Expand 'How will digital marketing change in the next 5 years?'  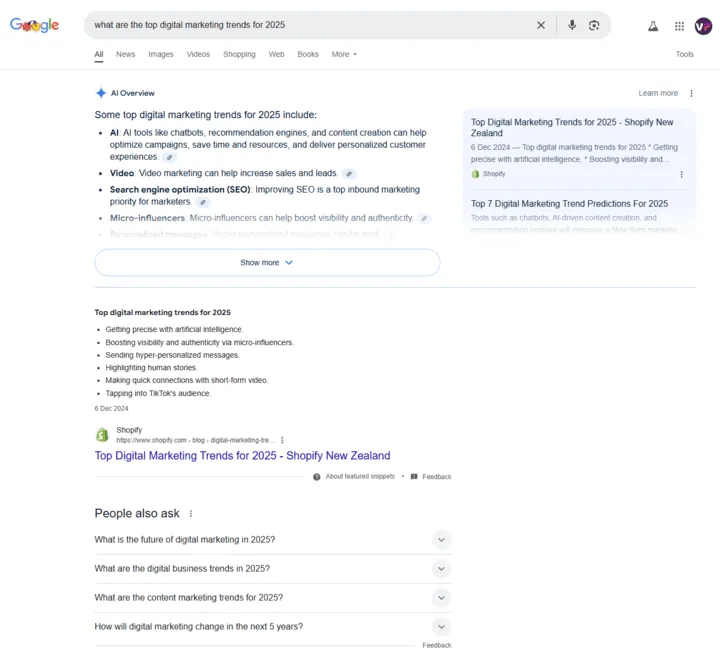click(273, 626)
